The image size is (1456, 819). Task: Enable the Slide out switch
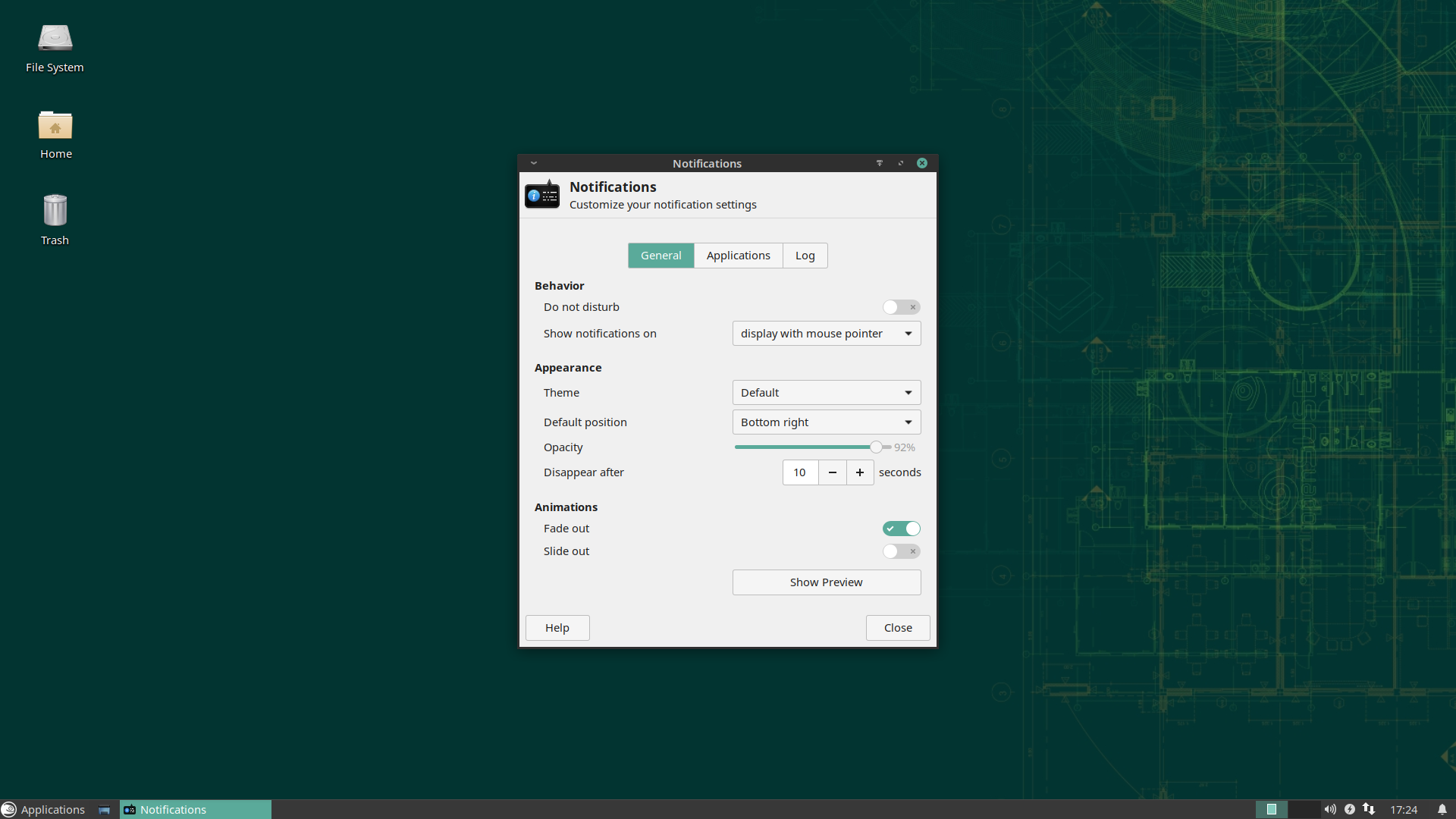point(901,551)
